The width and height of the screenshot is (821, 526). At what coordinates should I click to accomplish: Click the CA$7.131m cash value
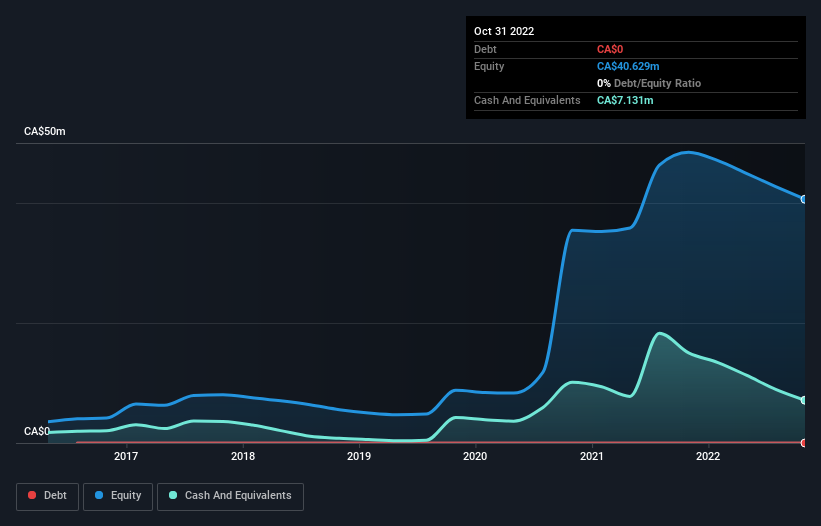click(x=625, y=100)
